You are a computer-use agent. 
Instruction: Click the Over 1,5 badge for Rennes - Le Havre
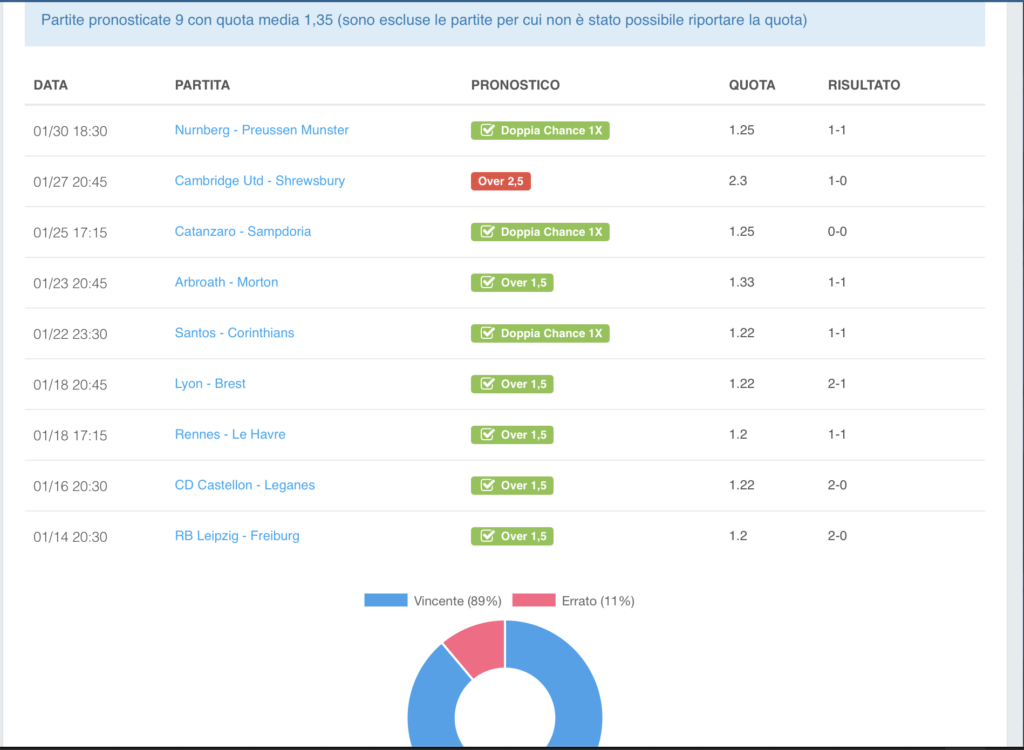pos(512,435)
